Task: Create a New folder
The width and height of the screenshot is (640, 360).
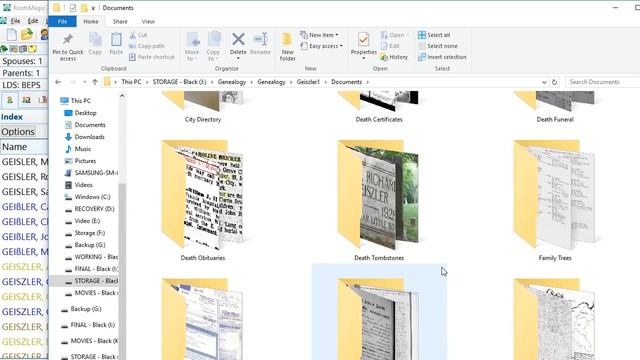Action: 287,47
